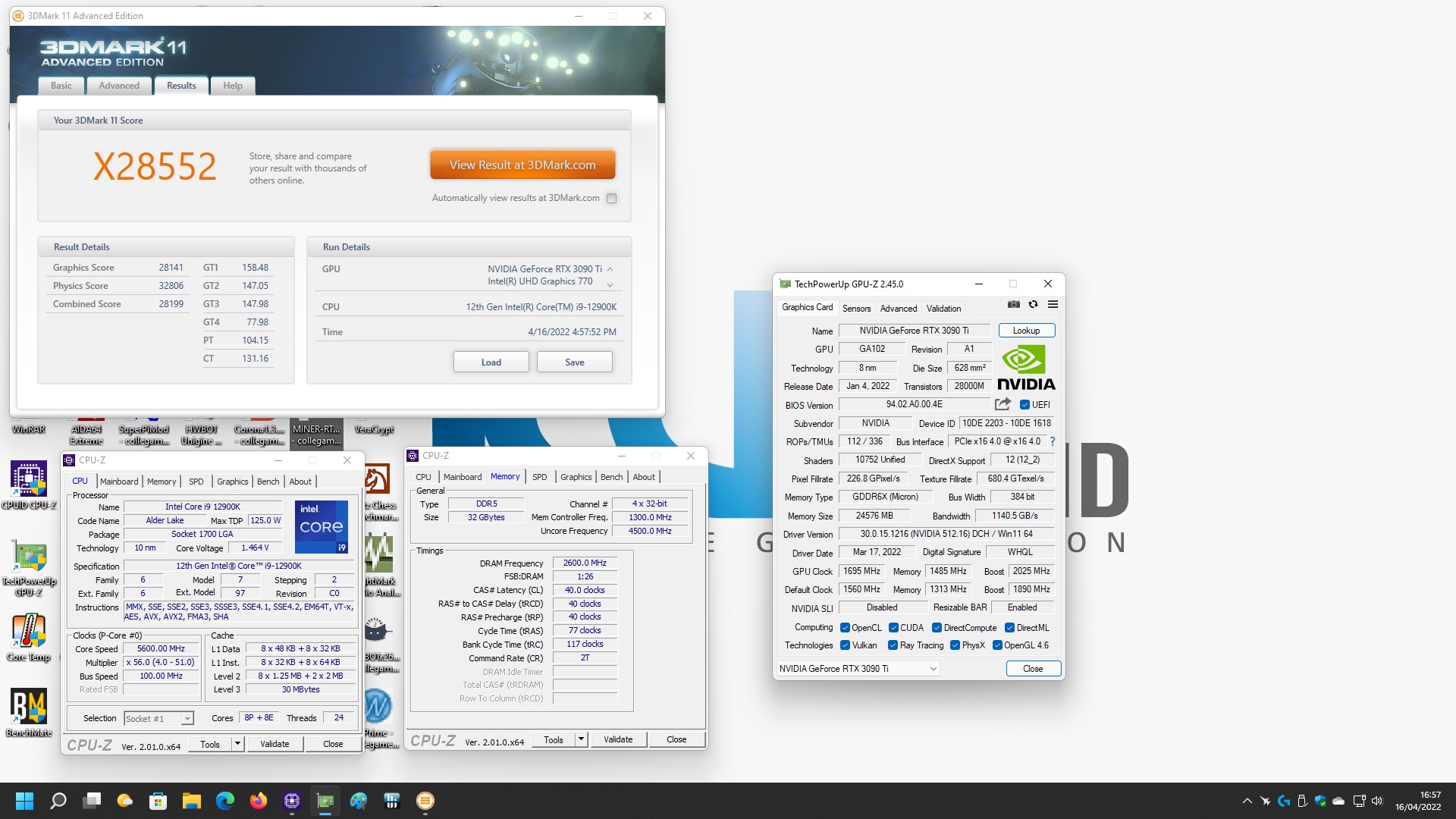Switch to 3DMark 11 on the taskbar
The height and width of the screenshot is (819, 1456).
[425, 801]
